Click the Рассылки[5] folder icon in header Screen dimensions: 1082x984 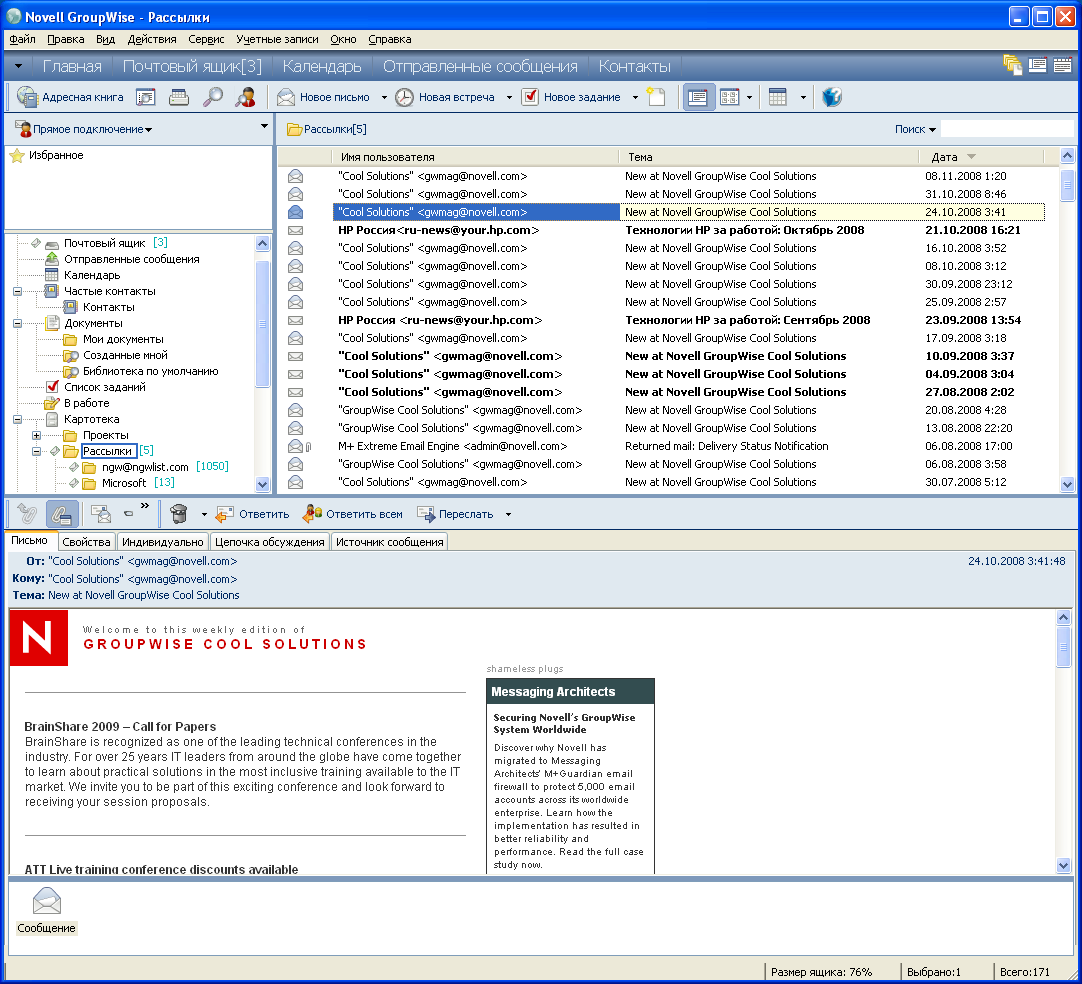[x=295, y=129]
